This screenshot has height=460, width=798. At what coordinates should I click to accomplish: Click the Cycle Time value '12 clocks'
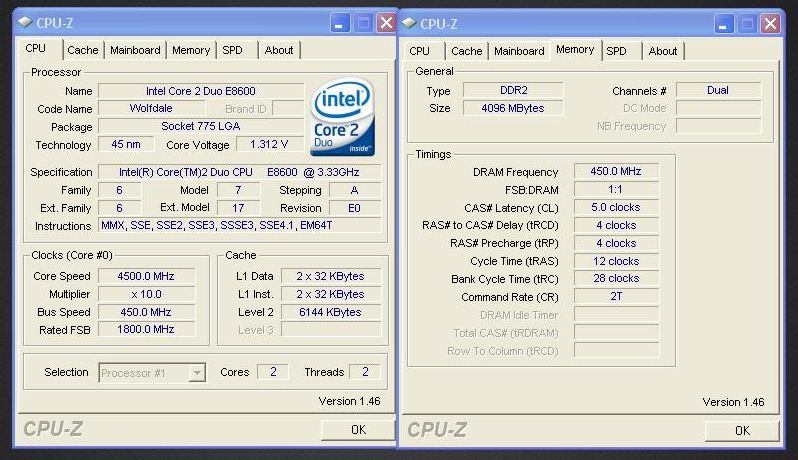(x=616, y=261)
